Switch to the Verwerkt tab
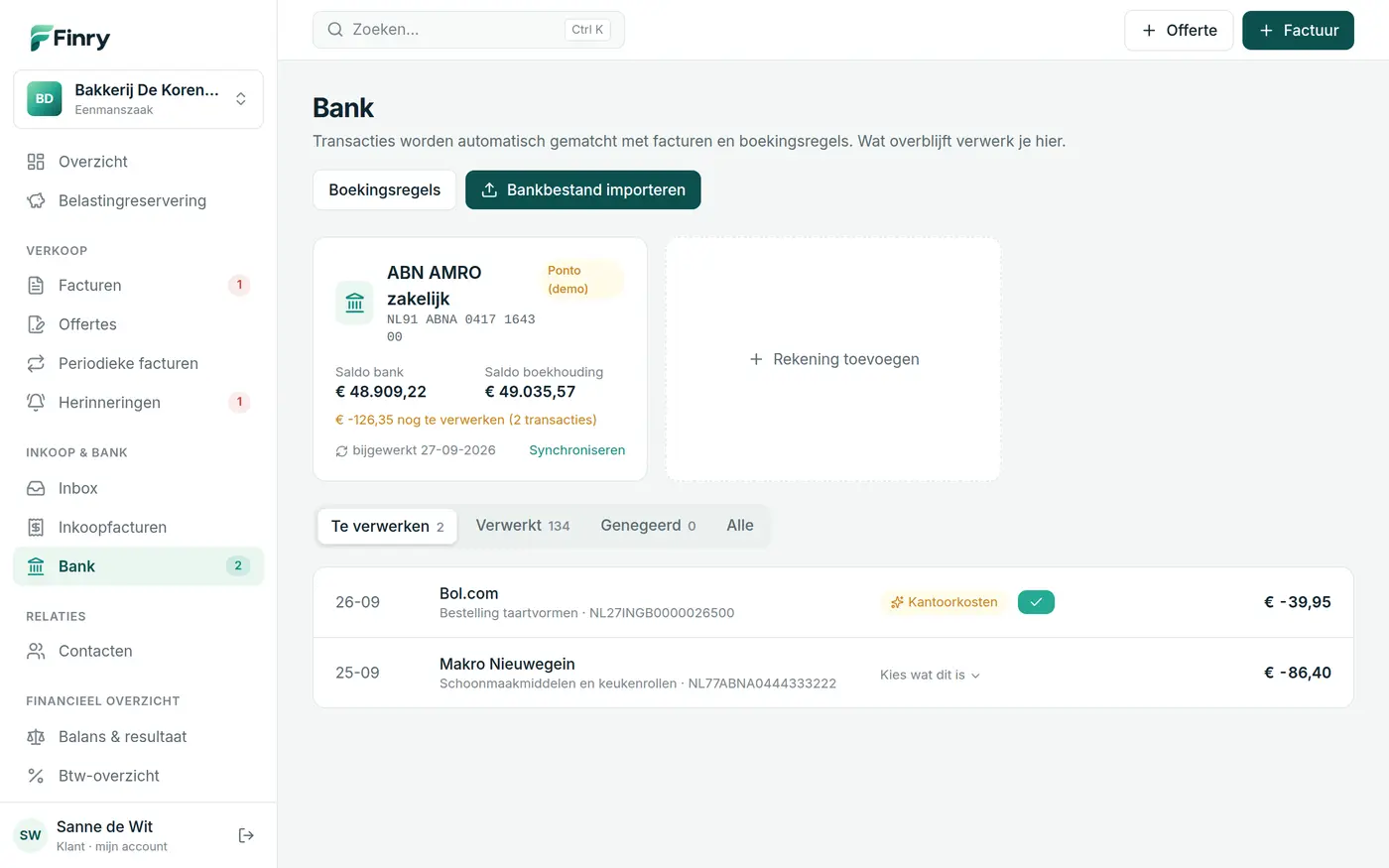Image resolution: width=1389 pixels, height=868 pixels. click(523, 526)
